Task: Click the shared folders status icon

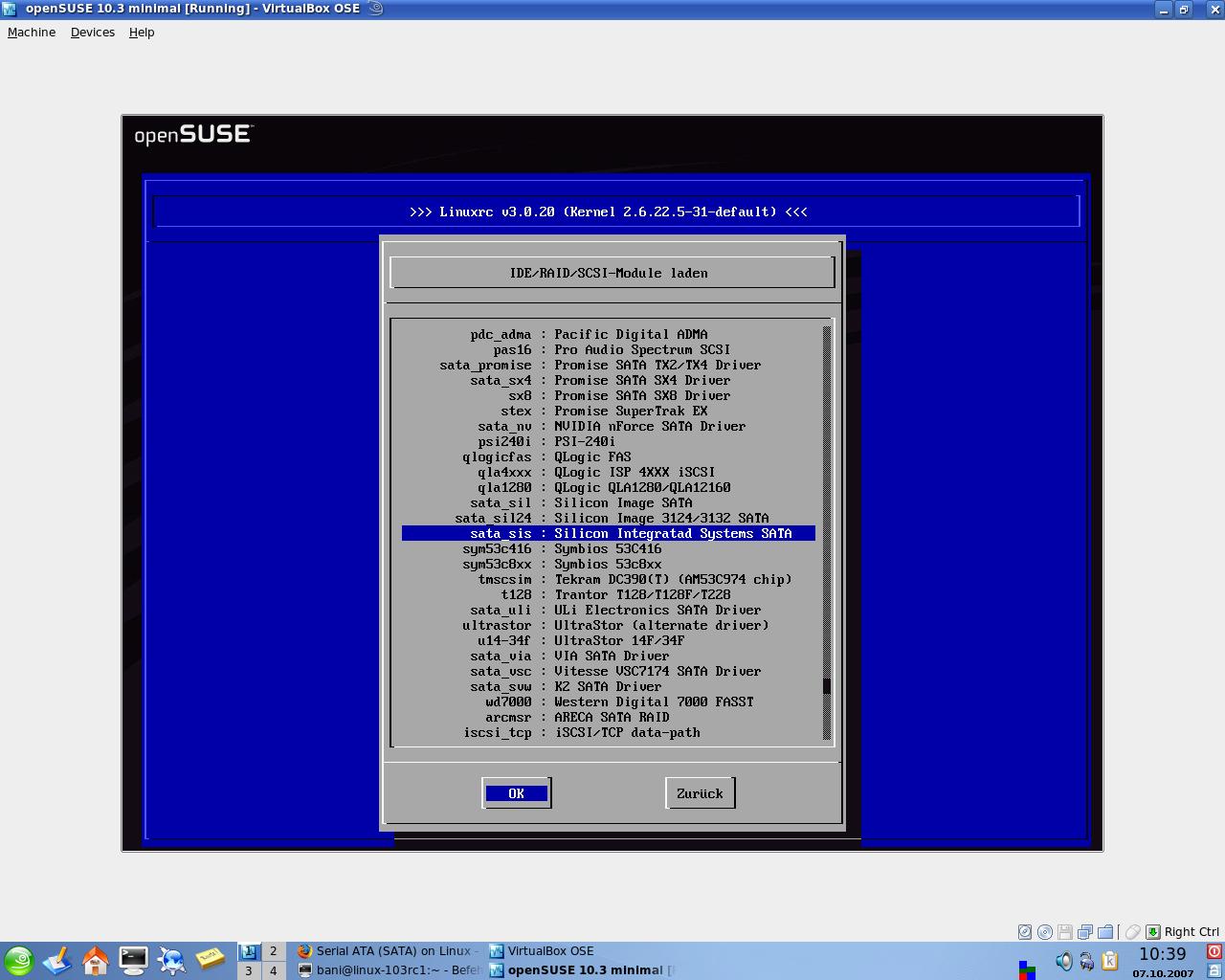Action: pyautogui.click(x=1105, y=931)
